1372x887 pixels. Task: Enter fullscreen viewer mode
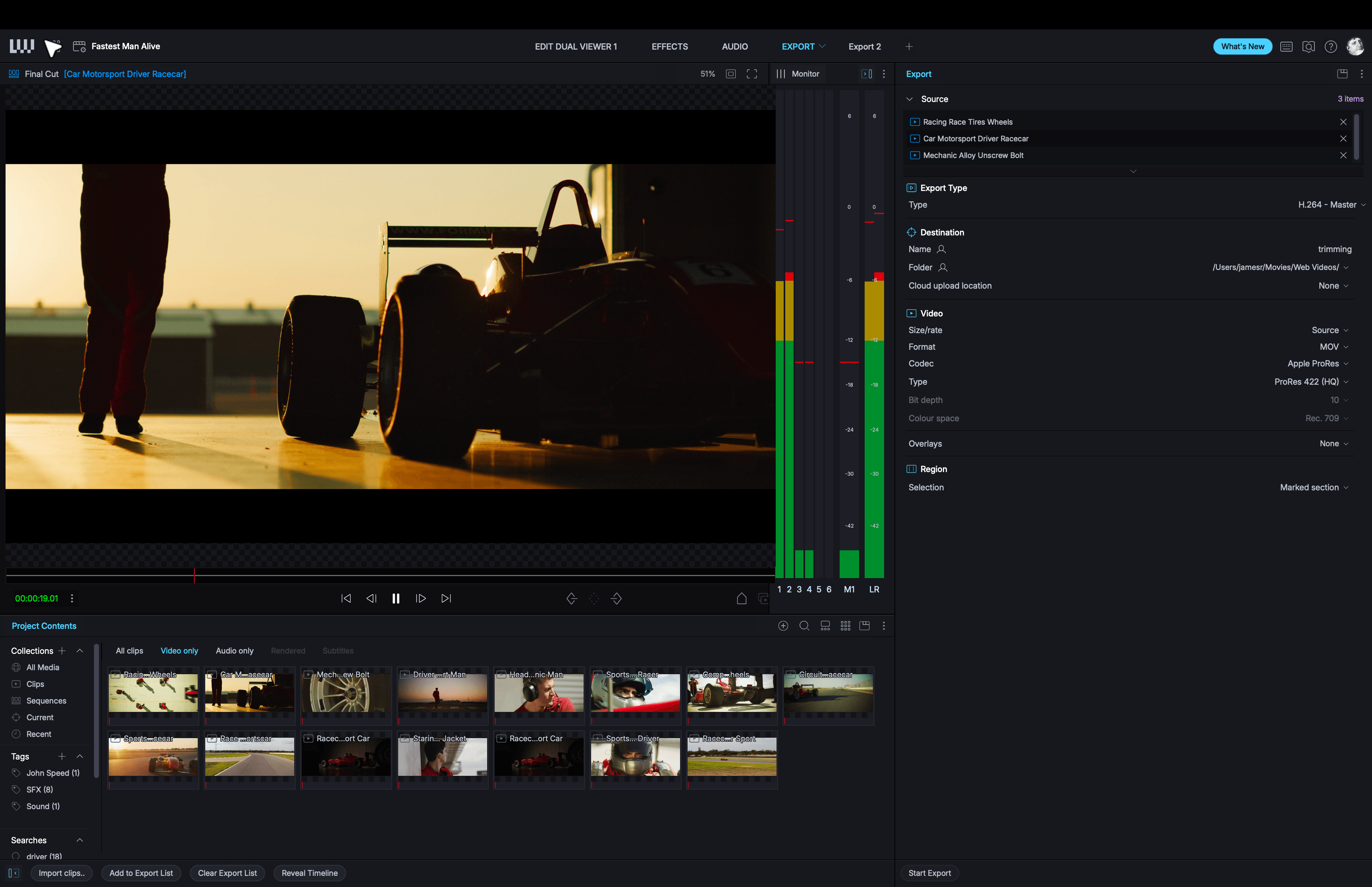click(752, 74)
